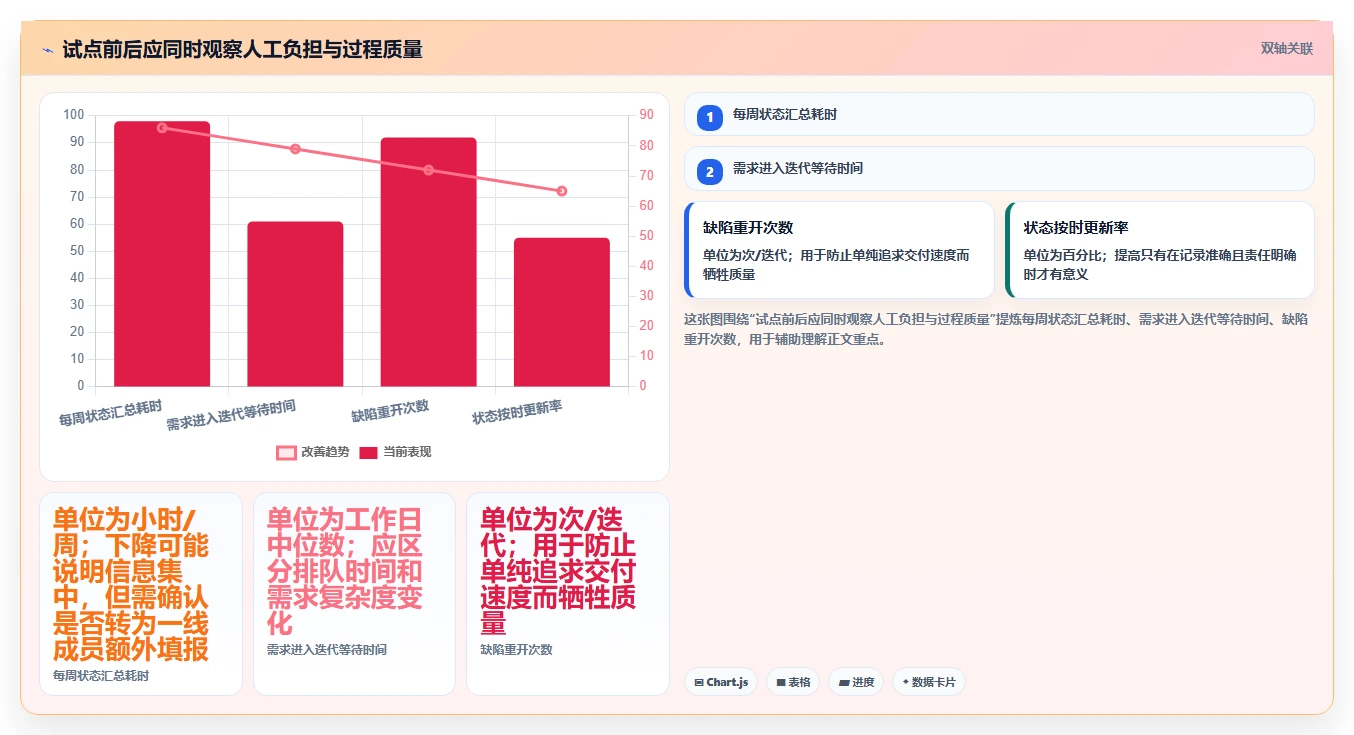
Task: Click the 表格 tag icon
Action: 781,683
